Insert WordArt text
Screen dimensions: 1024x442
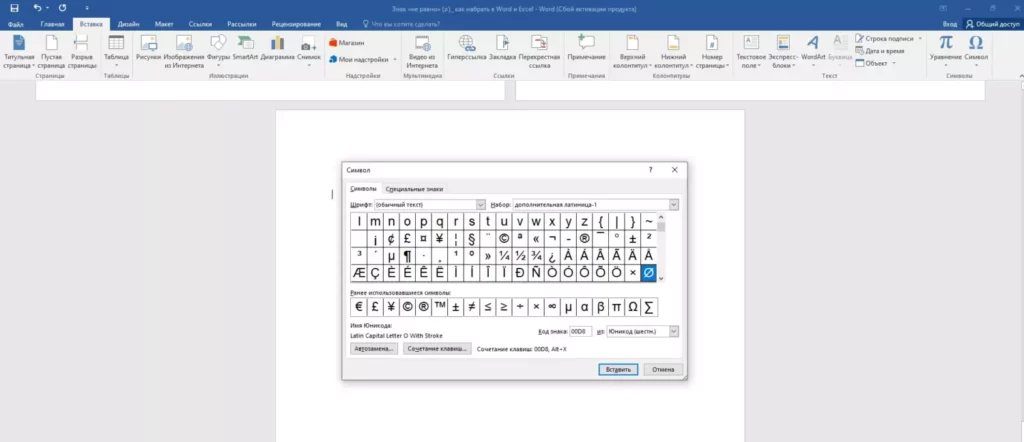coord(812,52)
